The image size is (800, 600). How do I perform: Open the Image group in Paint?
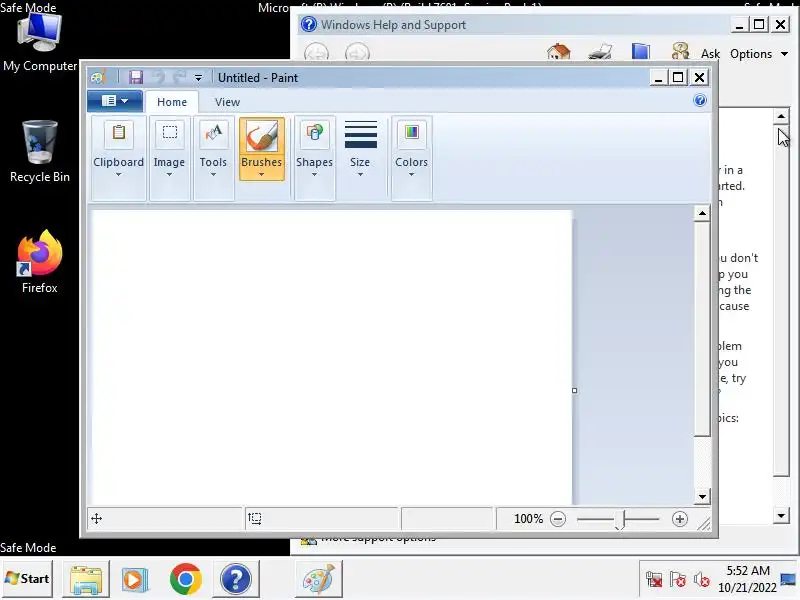click(169, 158)
